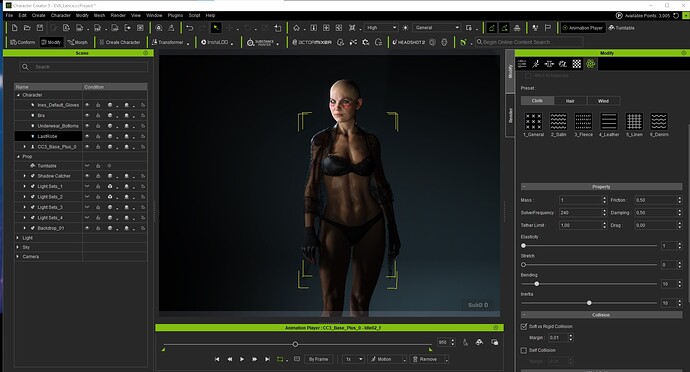Click the flag toolbar icon

tap(548, 28)
